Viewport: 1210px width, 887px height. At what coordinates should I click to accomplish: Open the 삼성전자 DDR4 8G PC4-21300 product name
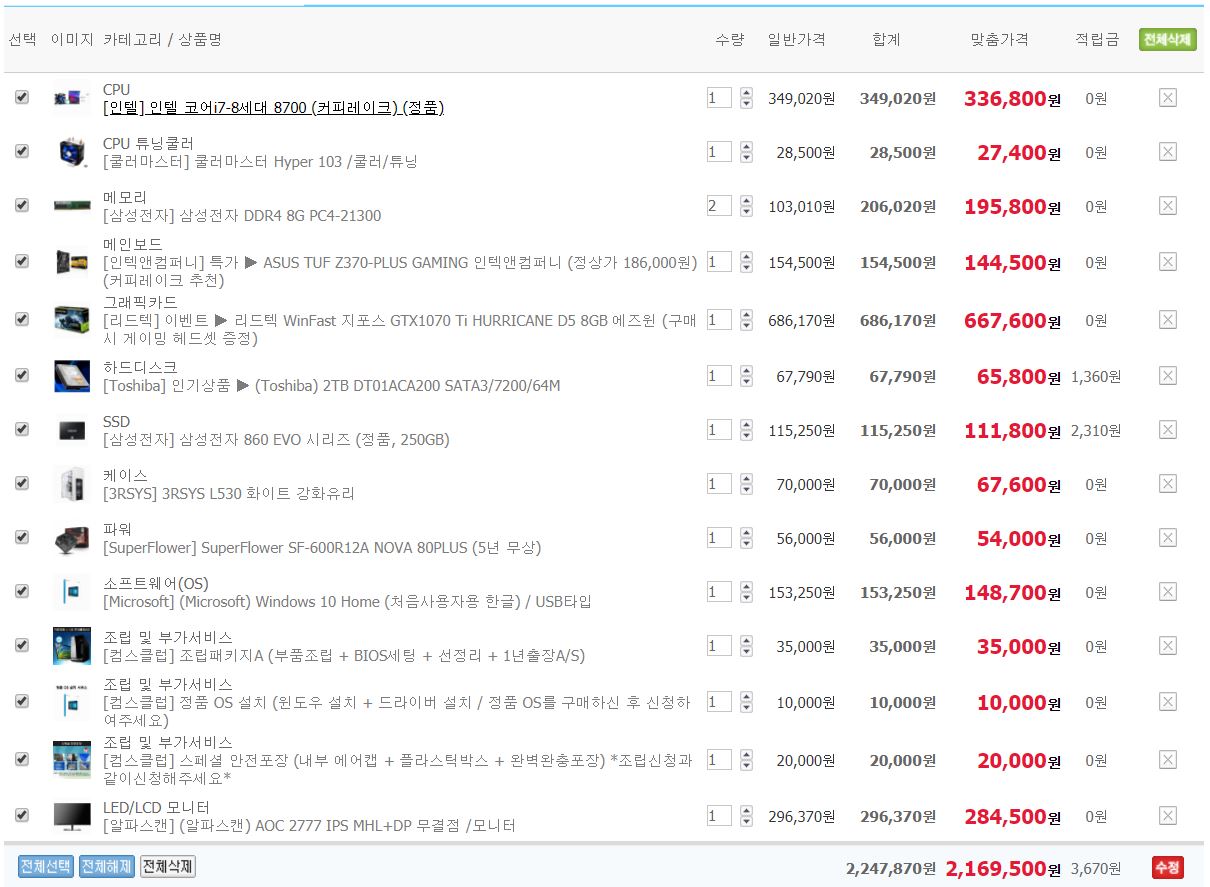tap(242, 216)
